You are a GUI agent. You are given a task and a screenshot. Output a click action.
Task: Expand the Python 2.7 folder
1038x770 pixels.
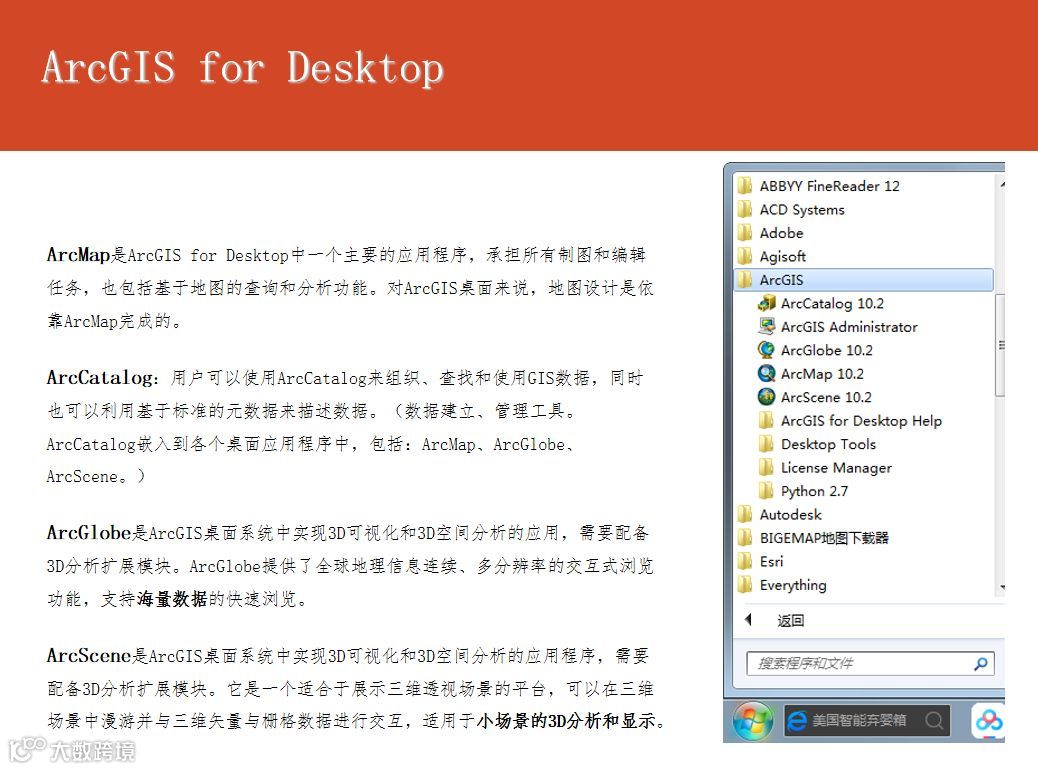coord(803,491)
